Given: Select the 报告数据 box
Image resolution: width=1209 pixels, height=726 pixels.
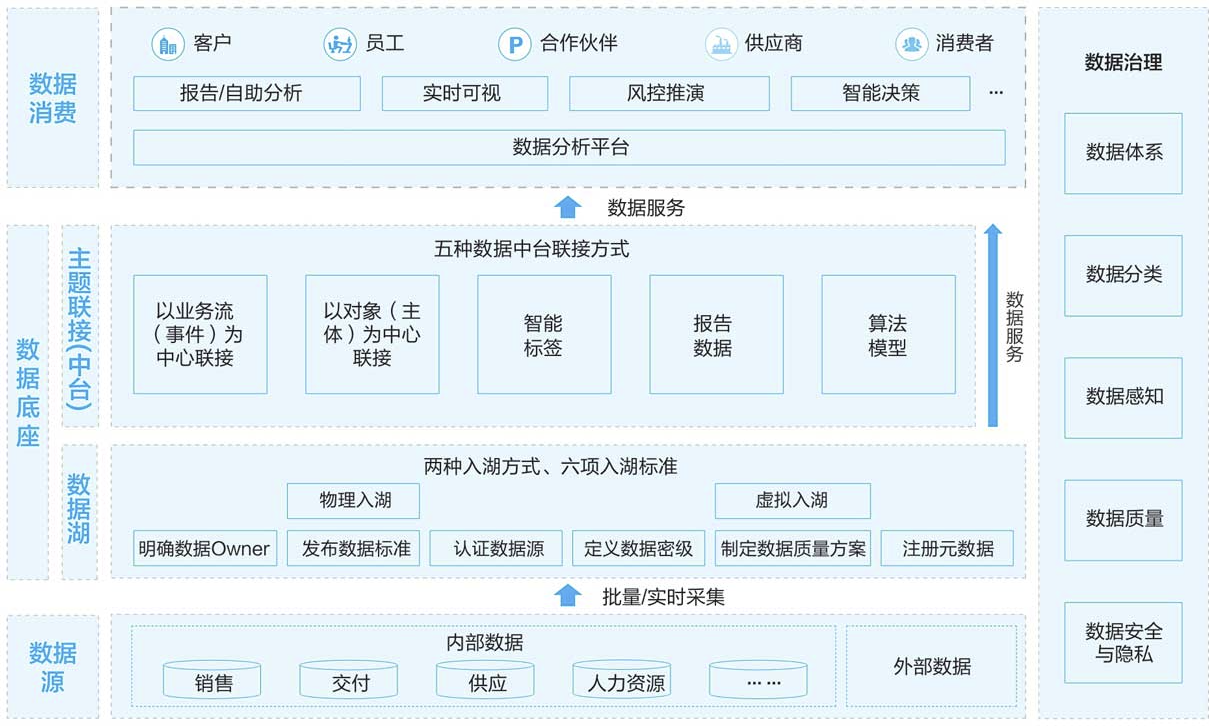Looking at the screenshot, I should click(716, 334).
